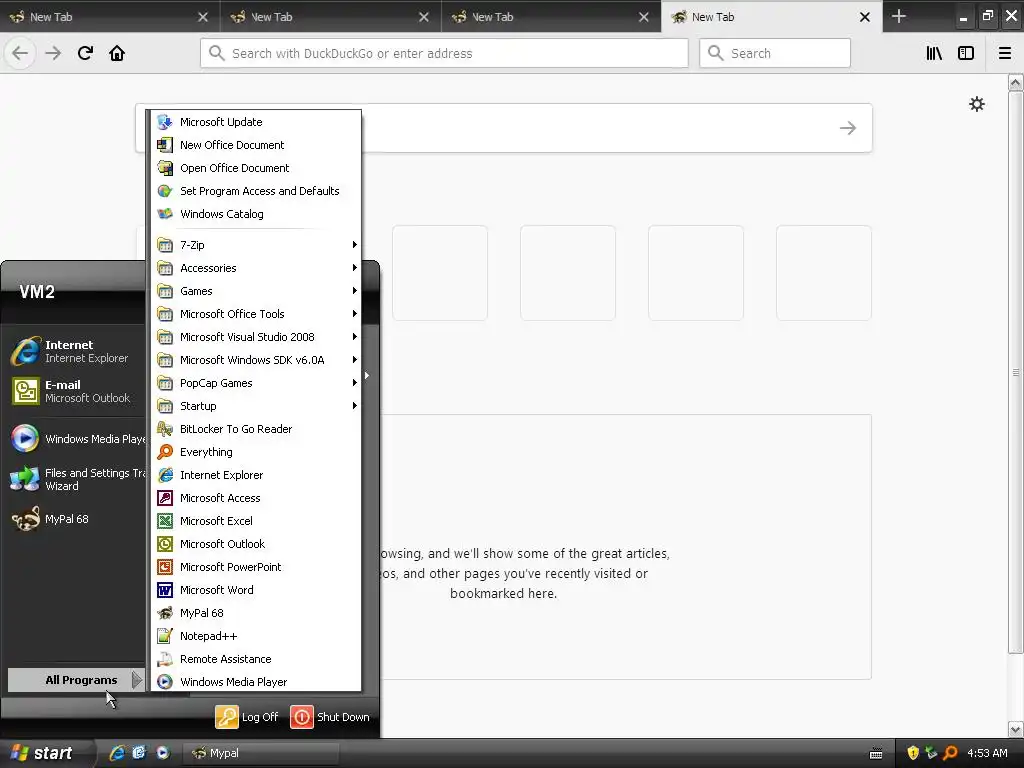Go to browser home page
This screenshot has height=768, width=1024.
117,53
